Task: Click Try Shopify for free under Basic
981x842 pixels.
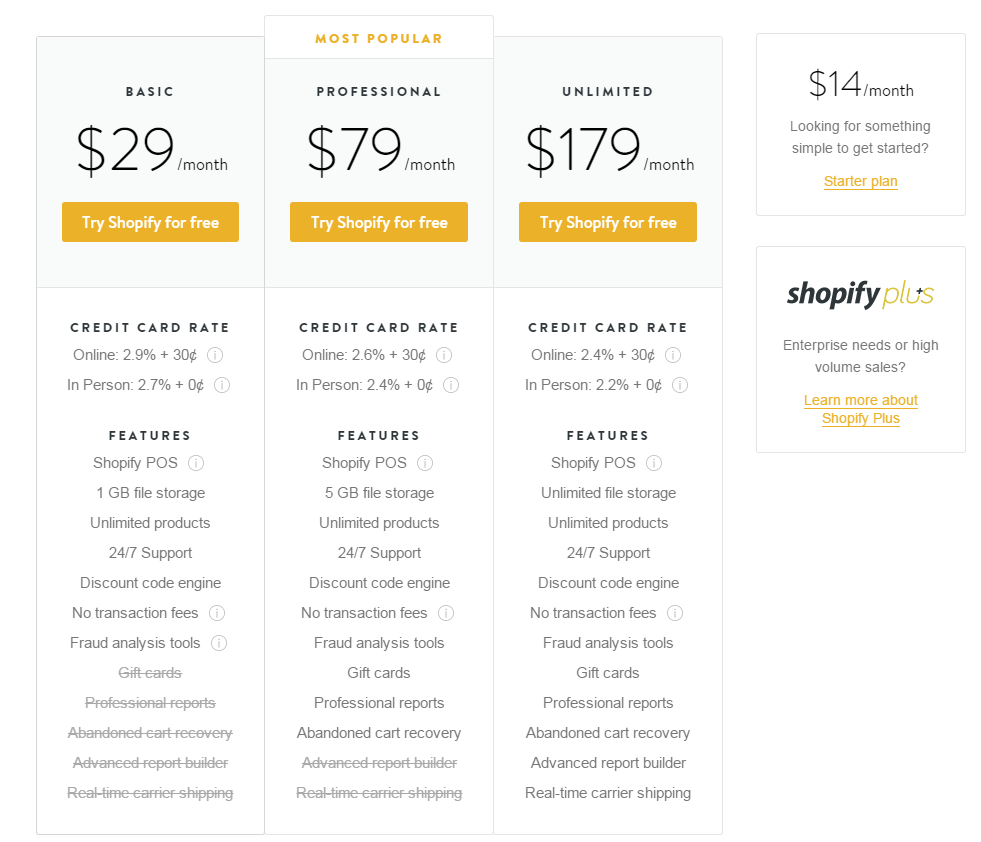Action: (150, 222)
